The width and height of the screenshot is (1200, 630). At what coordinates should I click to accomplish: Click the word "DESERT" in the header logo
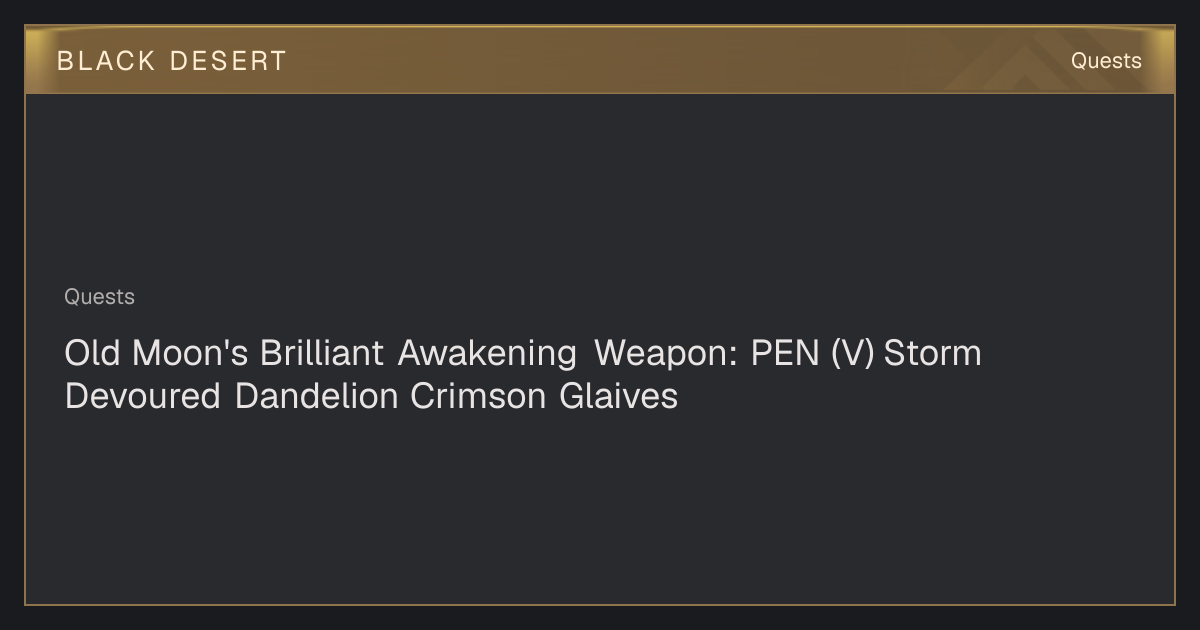click(228, 61)
